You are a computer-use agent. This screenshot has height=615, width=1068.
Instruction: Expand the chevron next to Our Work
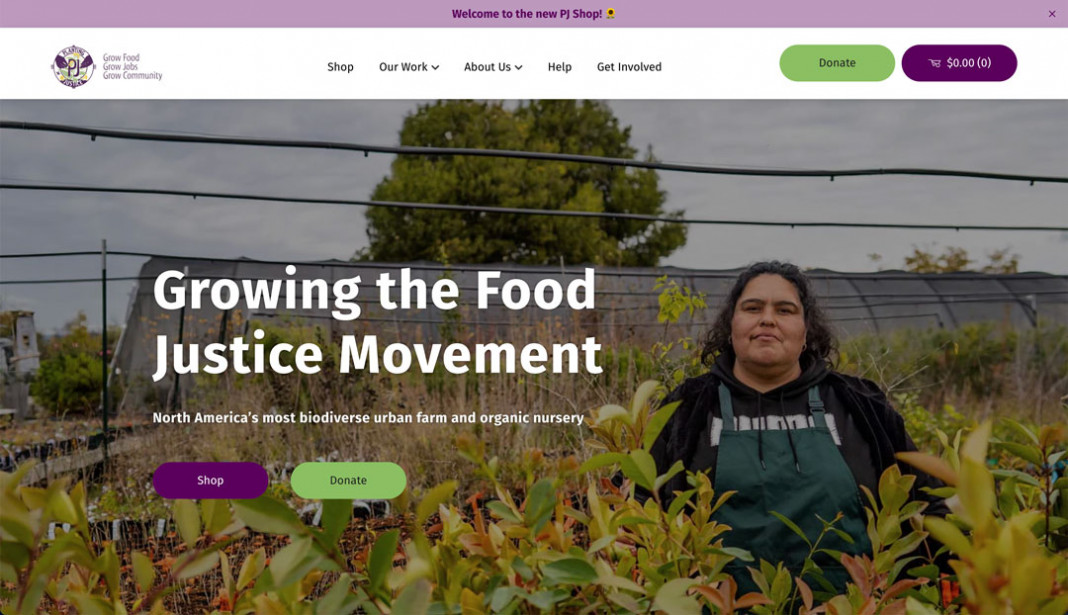[435, 67]
